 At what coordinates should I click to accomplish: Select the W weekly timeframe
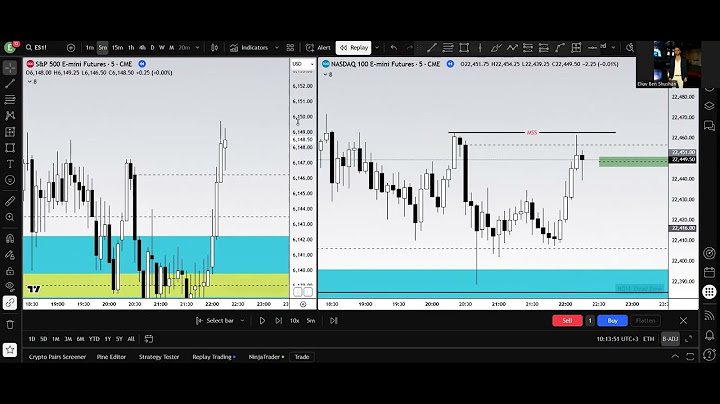coord(162,47)
